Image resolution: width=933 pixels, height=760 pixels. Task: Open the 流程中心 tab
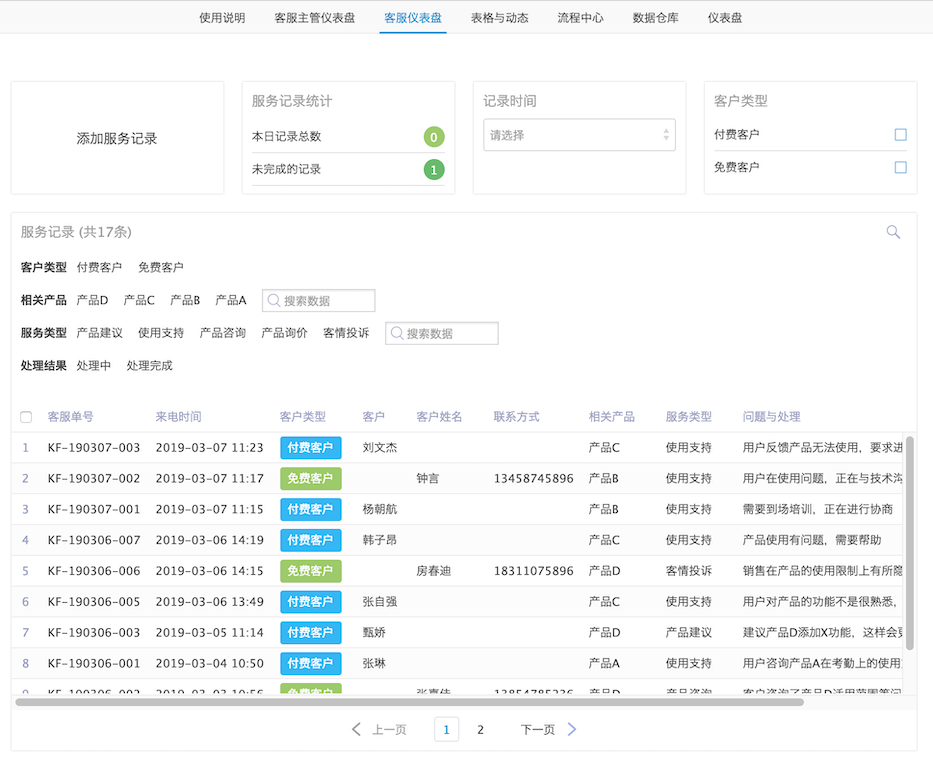click(x=580, y=18)
